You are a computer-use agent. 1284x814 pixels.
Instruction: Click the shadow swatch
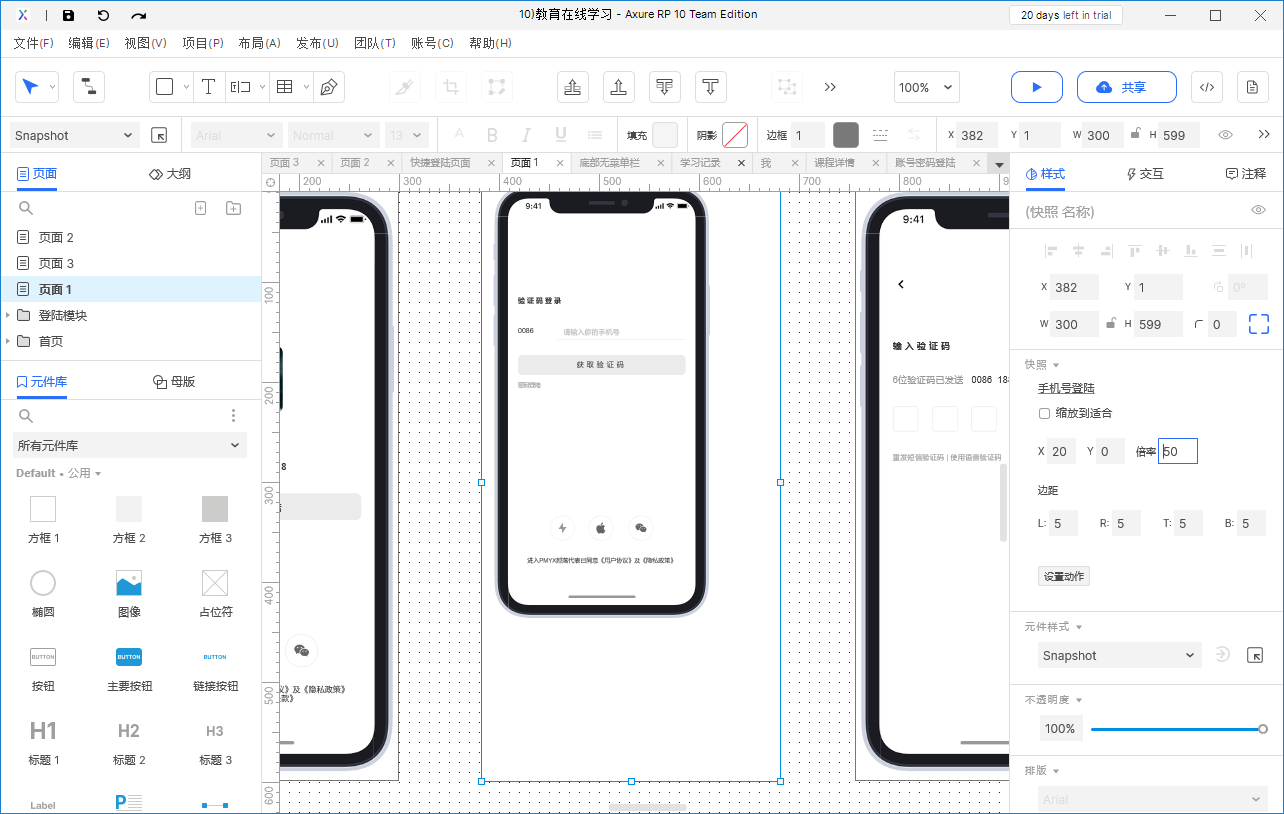[x=735, y=135]
